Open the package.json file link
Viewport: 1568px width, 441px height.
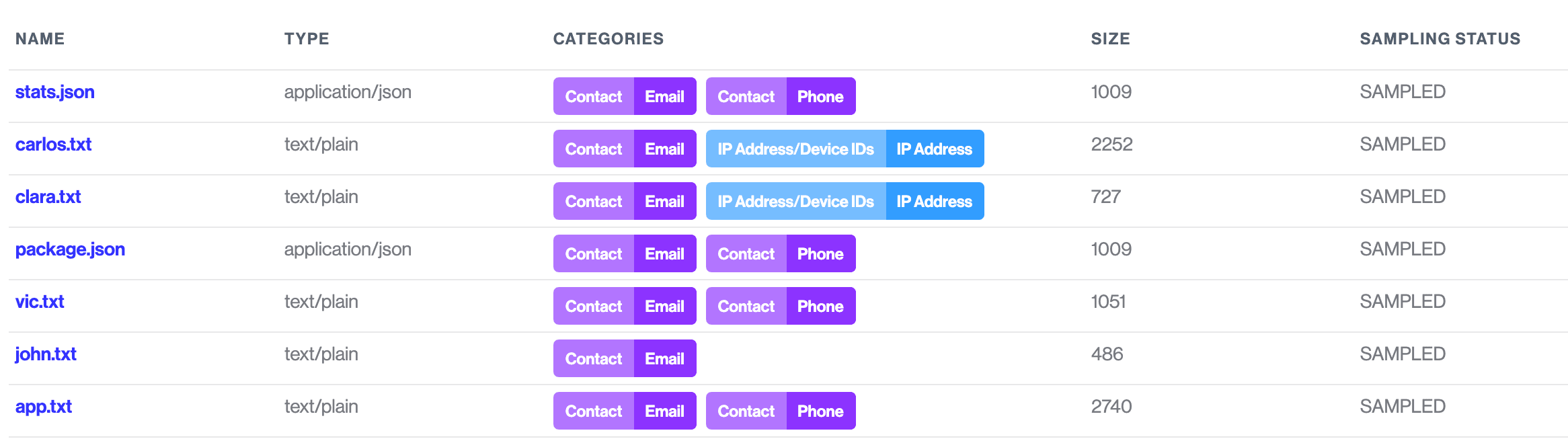[70, 249]
